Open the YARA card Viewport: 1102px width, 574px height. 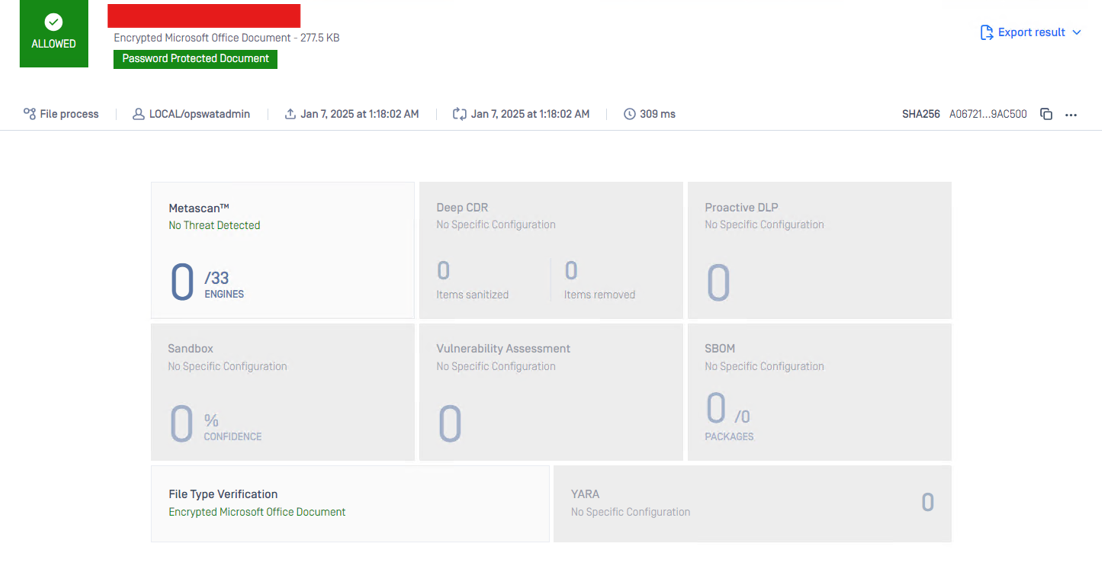click(x=753, y=504)
